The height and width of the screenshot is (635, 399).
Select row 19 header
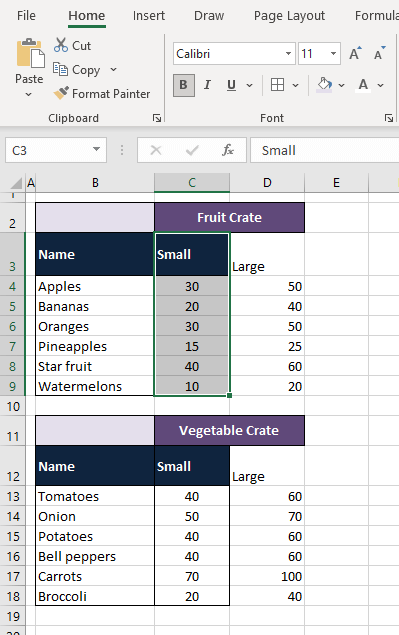(x=13, y=616)
